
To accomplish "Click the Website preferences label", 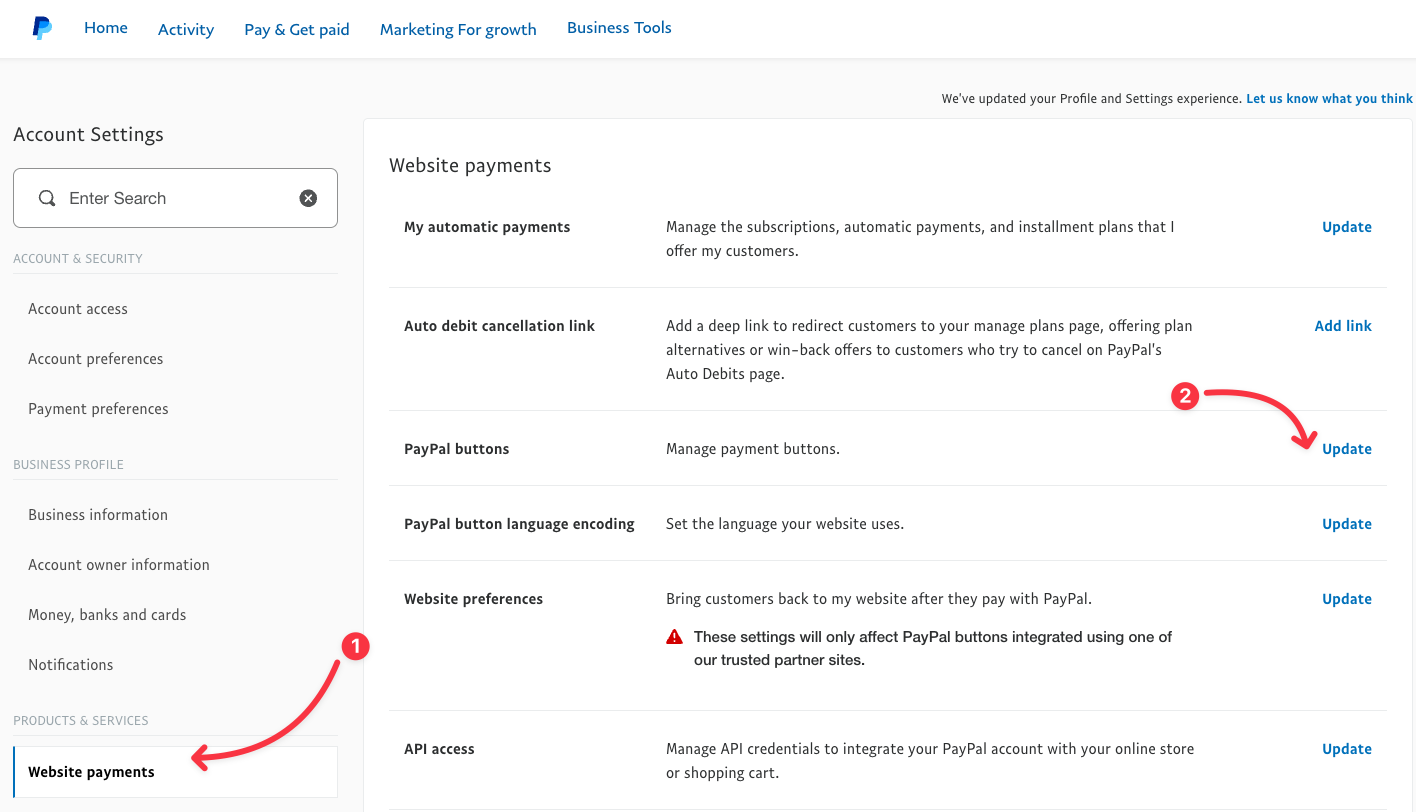I will click(x=473, y=599).
